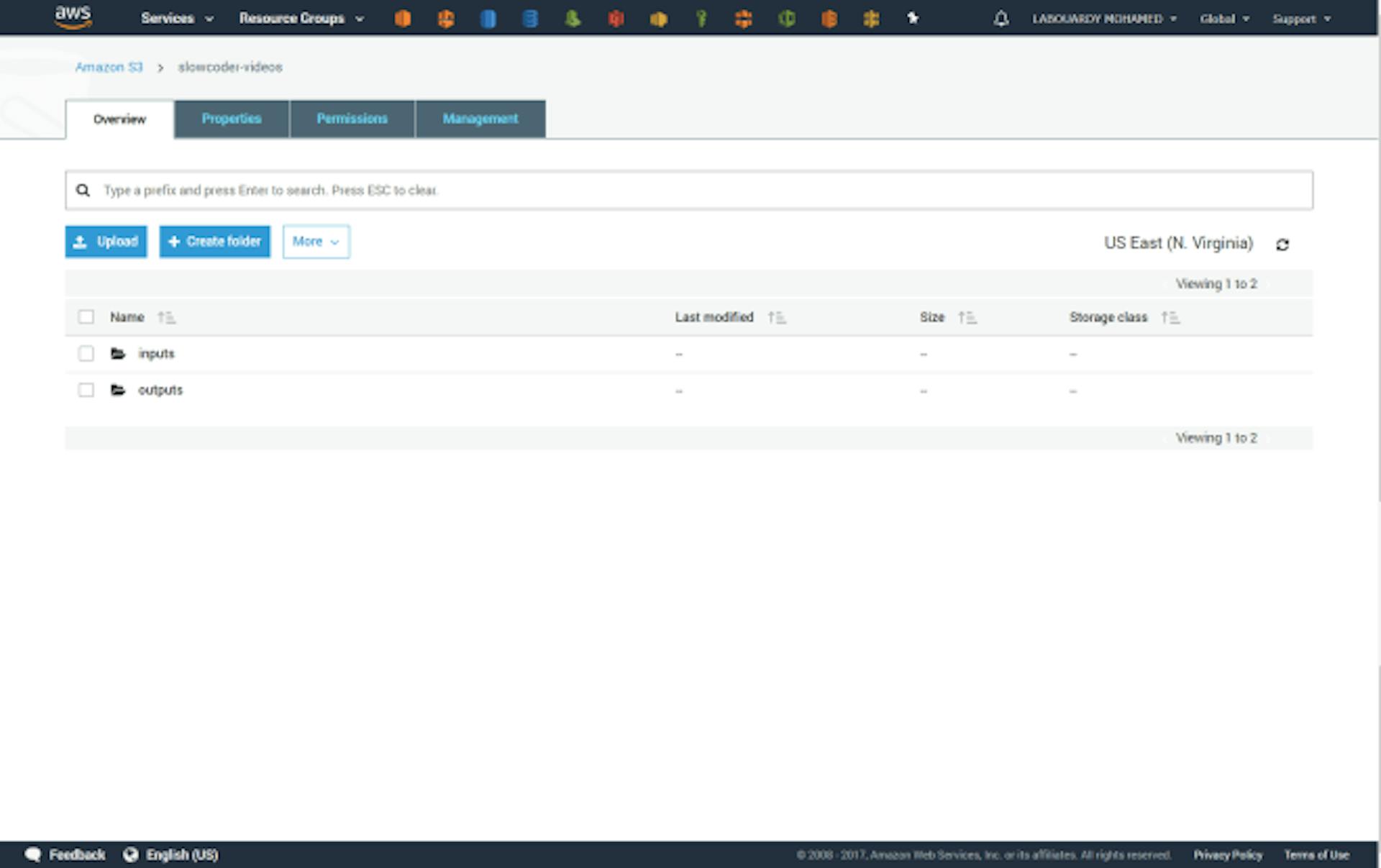Click the white pushpin shortcut editor icon
Viewport: 1381px width, 868px height.
913,18
